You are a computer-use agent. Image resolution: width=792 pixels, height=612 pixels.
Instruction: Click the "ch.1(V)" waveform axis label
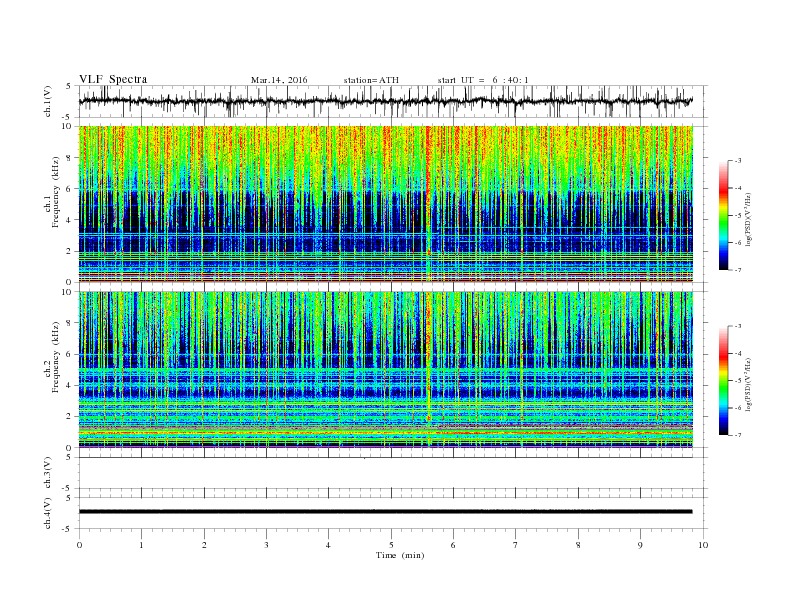pos(49,101)
